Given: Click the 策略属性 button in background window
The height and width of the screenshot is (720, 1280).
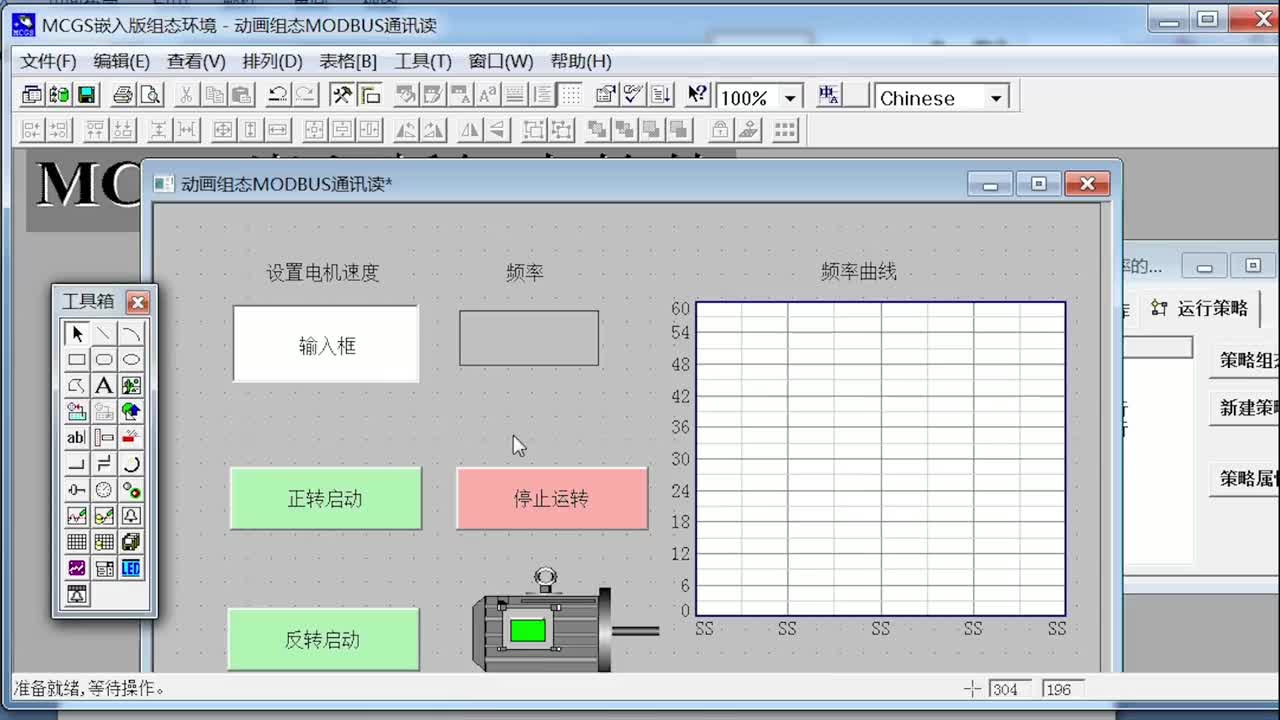Looking at the screenshot, I should (1245, 479).
